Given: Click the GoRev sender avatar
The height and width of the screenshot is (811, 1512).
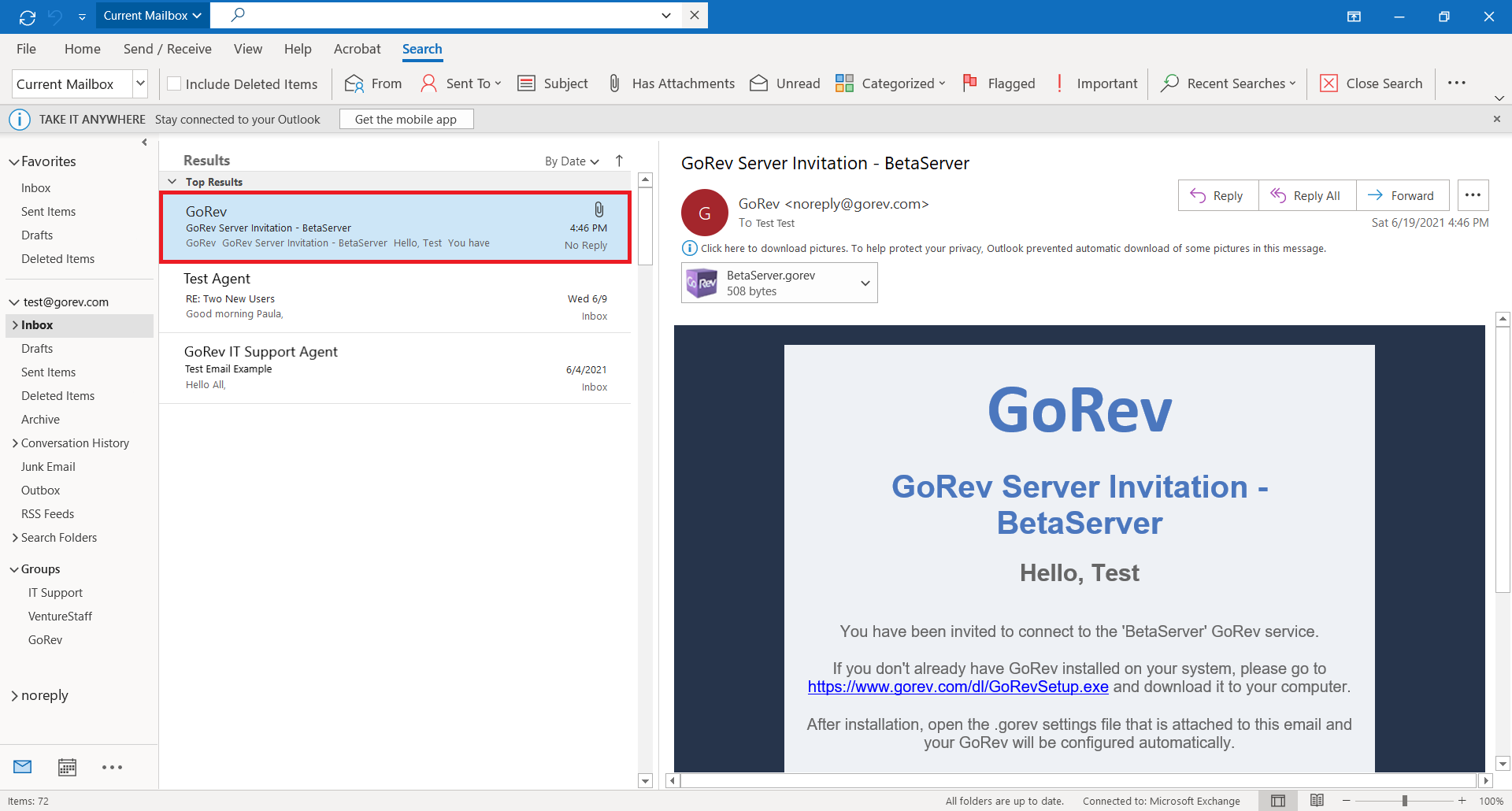Looking at the screenshot, I should pos(705,213).
